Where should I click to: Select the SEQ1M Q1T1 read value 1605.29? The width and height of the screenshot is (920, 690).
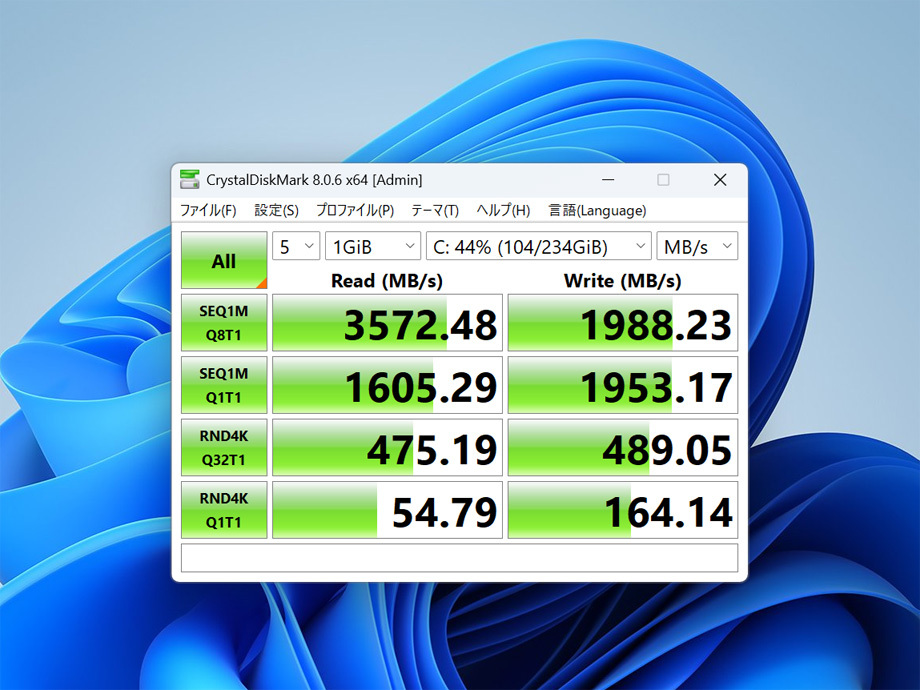point(387,385)
